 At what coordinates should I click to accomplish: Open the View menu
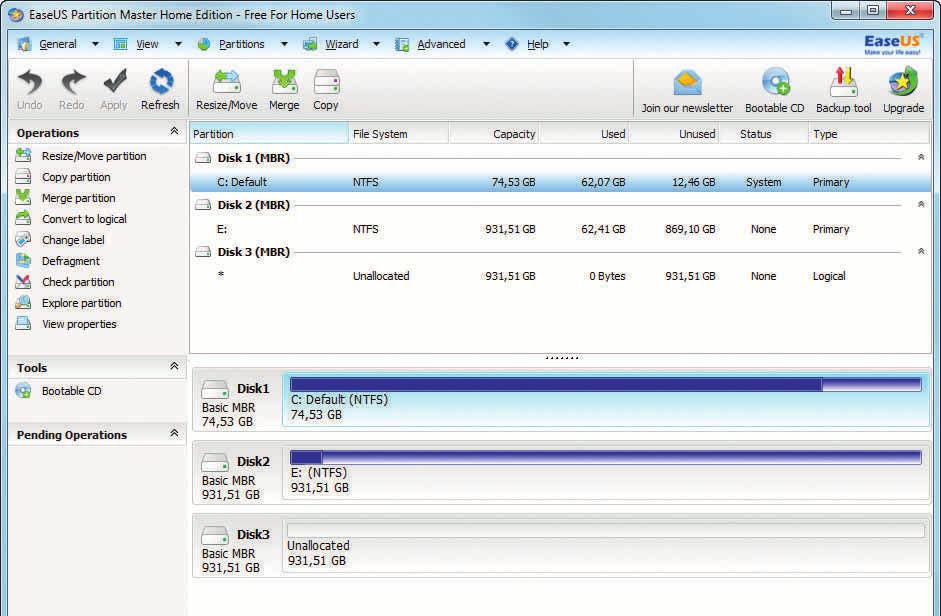147,44
